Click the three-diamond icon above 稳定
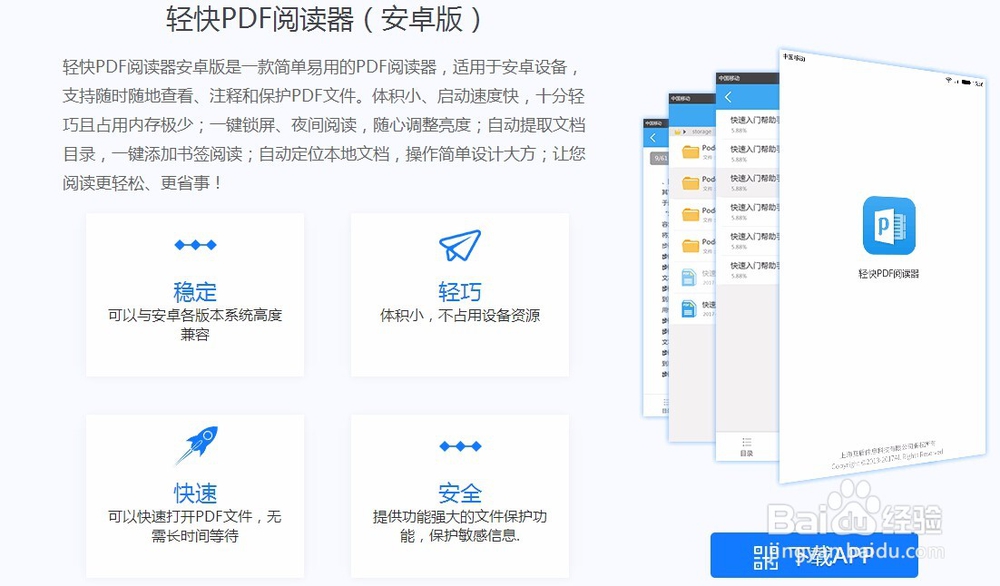This screenshot has width=1000, height=586. point(195,245)
